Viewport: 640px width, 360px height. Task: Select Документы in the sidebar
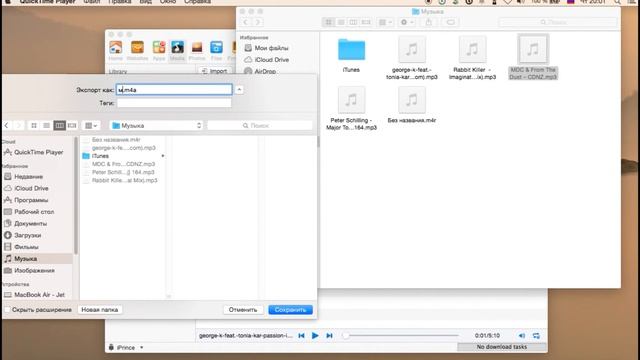click(x=26, y=224)
